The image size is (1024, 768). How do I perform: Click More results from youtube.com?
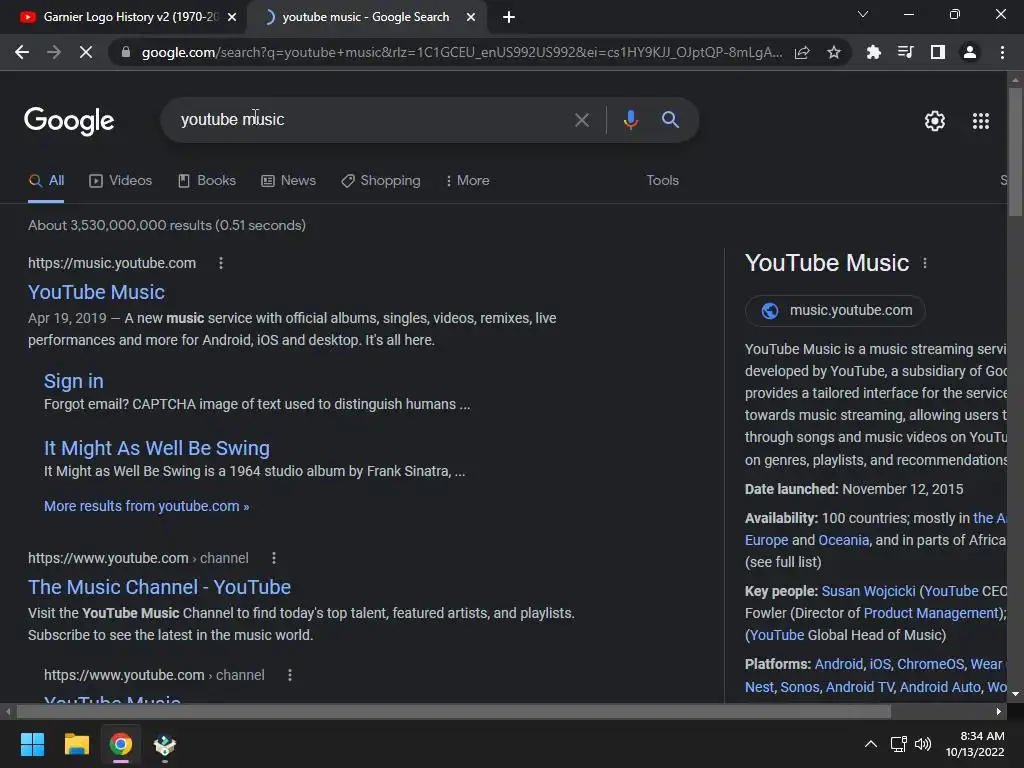point(146,506)
